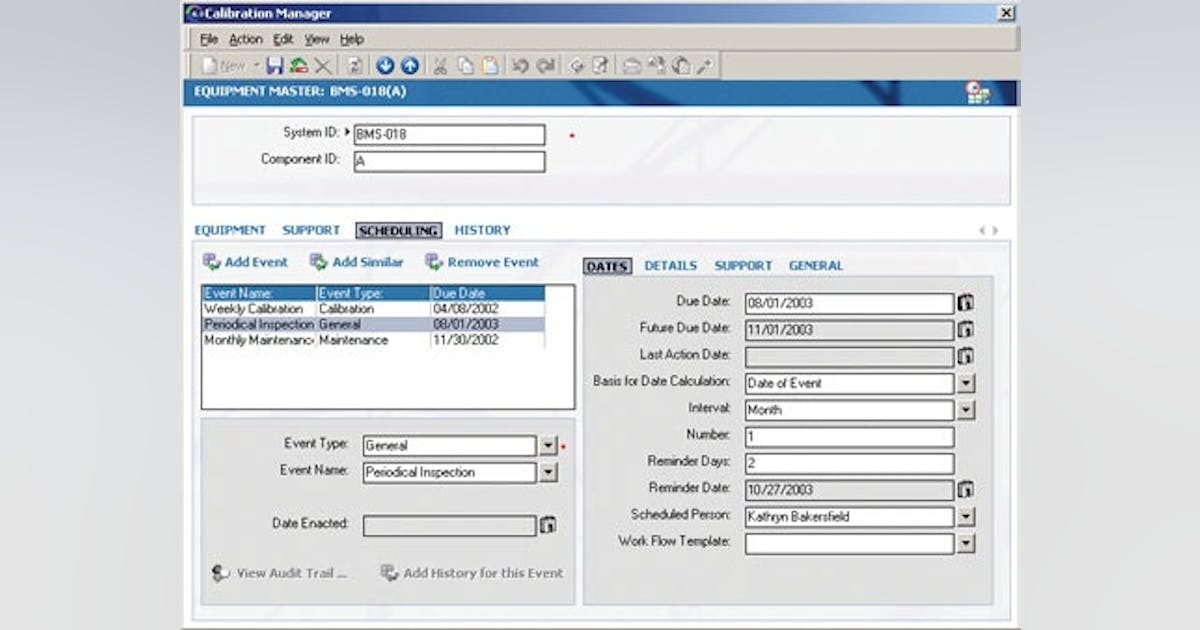
Task: Switch to the History tab
Action: pyautogui.click(x=482, y=230)
